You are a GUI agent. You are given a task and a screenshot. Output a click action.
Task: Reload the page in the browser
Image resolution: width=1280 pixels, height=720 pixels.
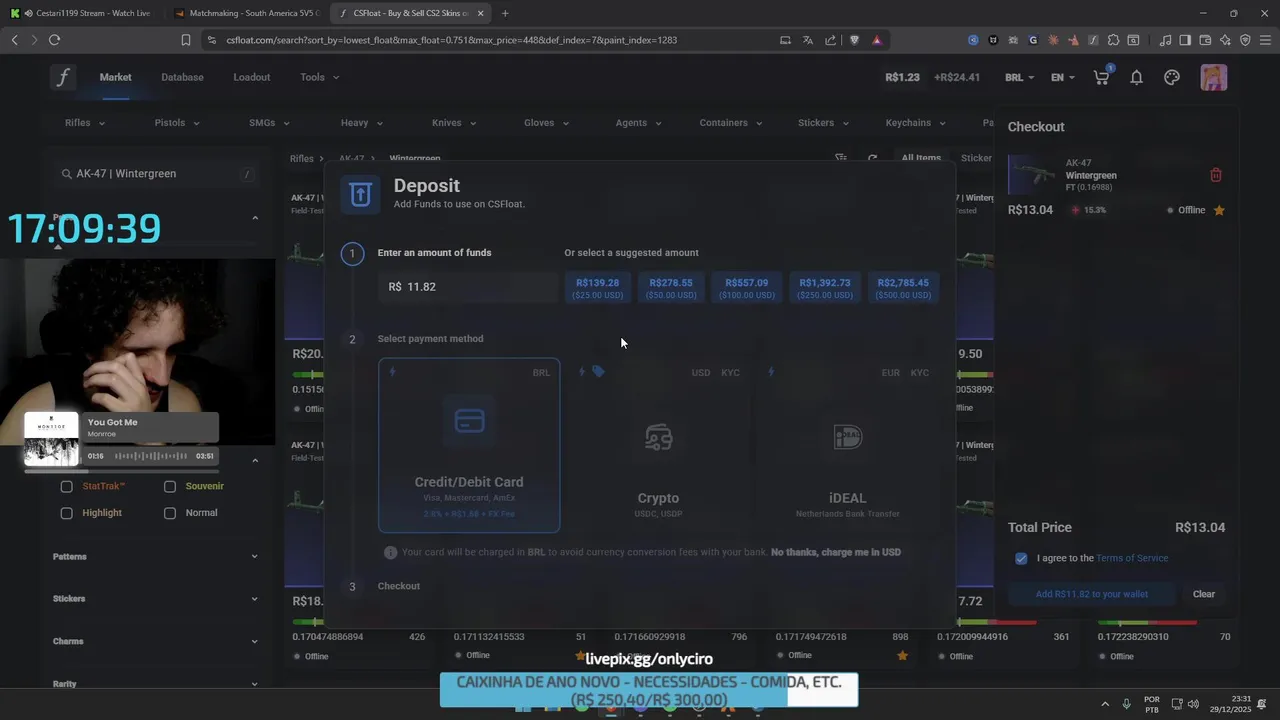(54, 40)
